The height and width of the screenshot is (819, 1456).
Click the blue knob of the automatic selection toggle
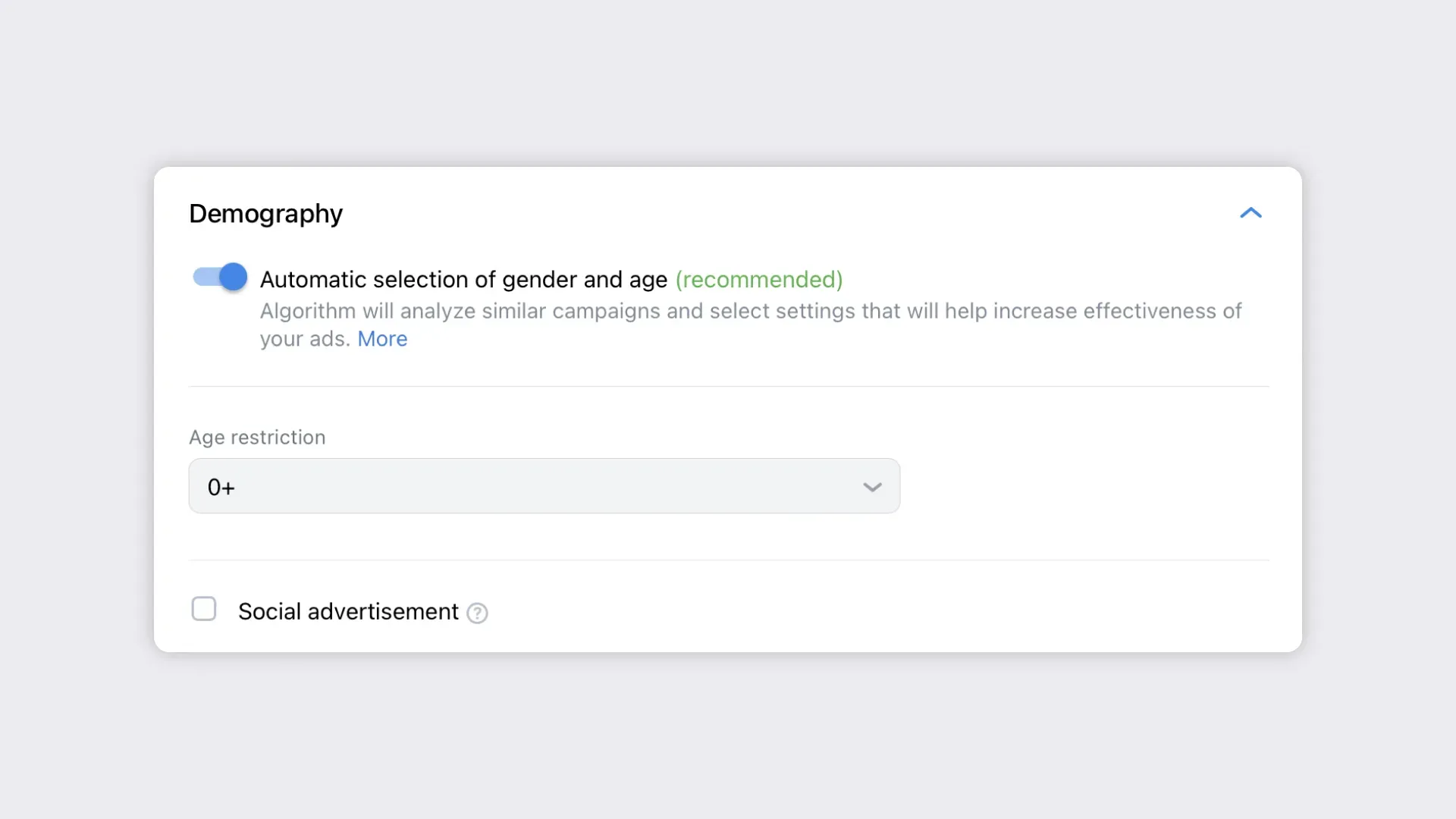click(x=234, y=278)
